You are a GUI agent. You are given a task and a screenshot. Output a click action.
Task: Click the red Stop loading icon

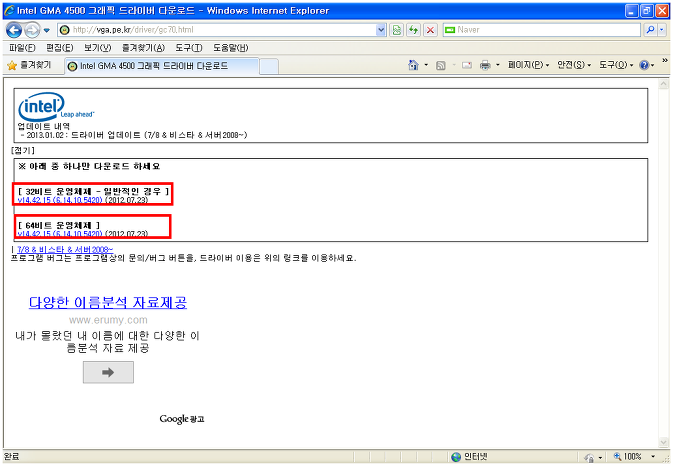(x=430, y=30)
